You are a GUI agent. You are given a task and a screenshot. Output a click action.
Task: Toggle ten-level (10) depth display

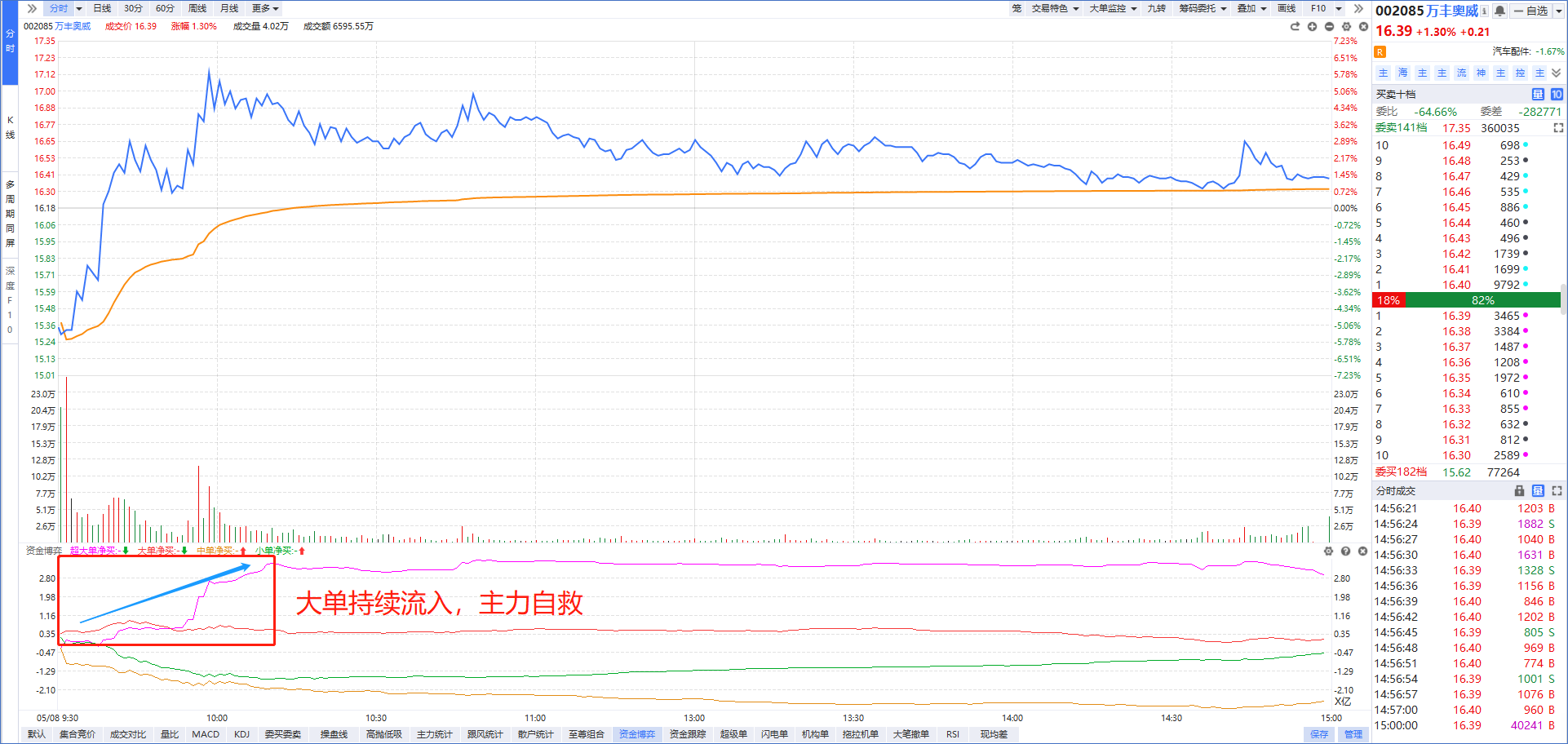pos(1557,95)
